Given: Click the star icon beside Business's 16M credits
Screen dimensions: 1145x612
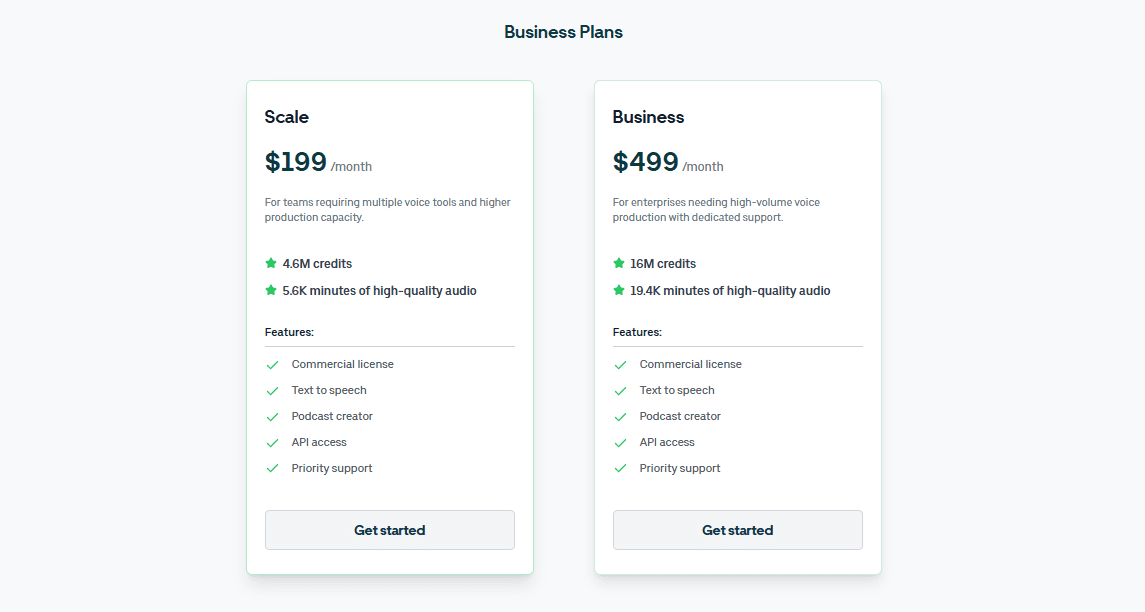Looking at the screenshot, I should (x=619, y=263).
